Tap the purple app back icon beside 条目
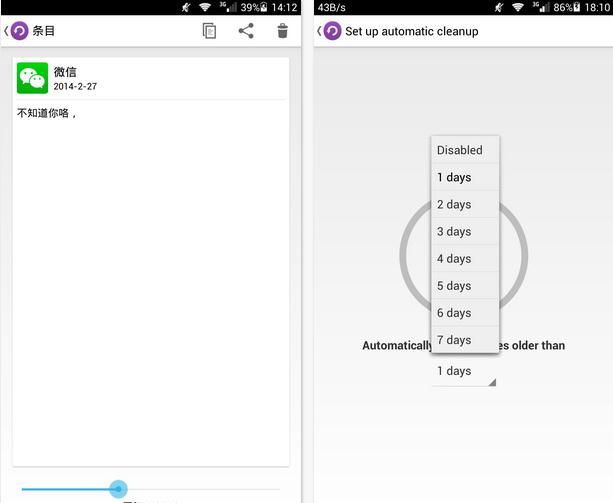 point(18,31)
